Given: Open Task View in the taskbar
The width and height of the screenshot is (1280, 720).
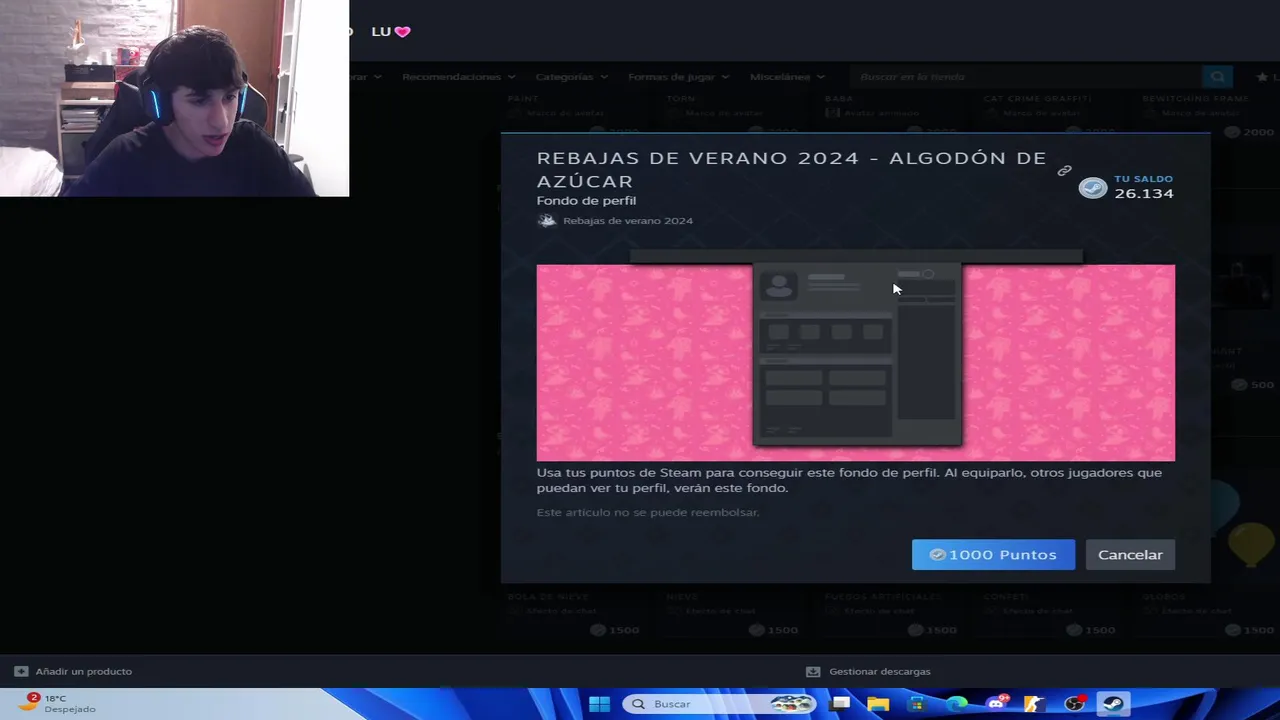Looking at the screenshot, I should click(x=840, y=704).
